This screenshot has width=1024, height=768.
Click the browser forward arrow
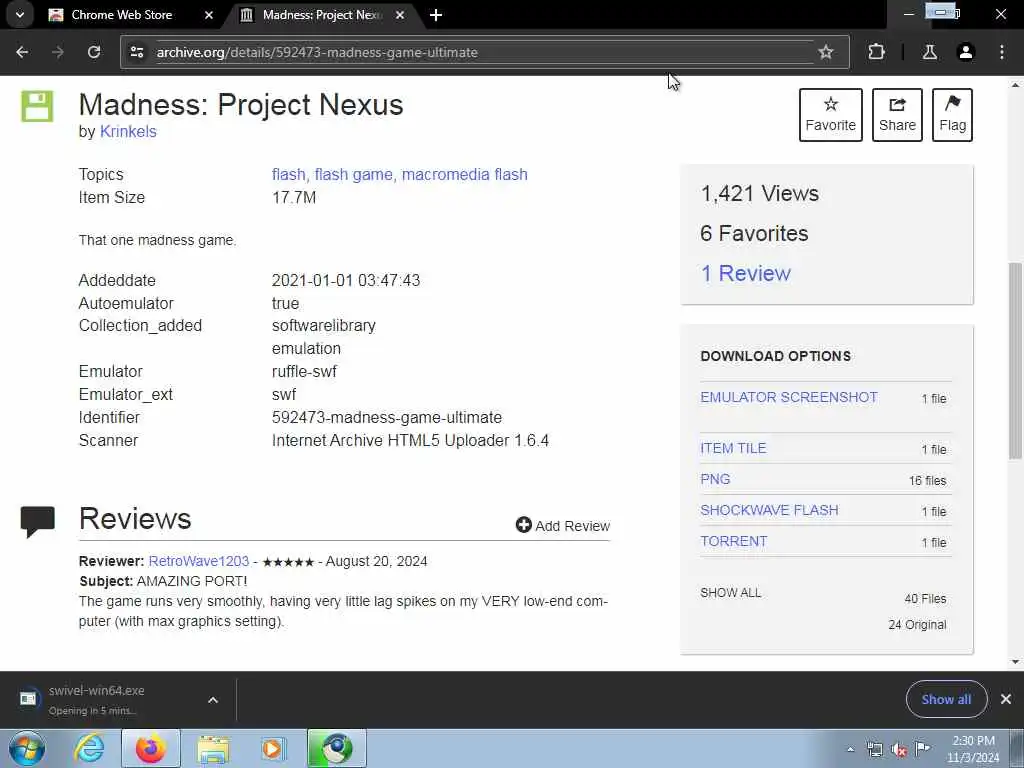[x=58, y=52]
